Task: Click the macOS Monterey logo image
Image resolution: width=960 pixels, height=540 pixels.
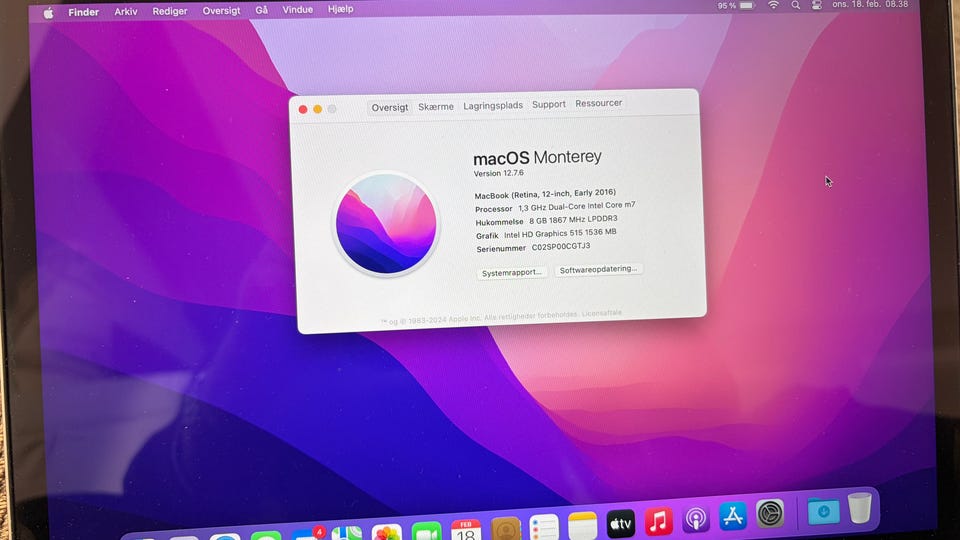Action: point(386,223)
